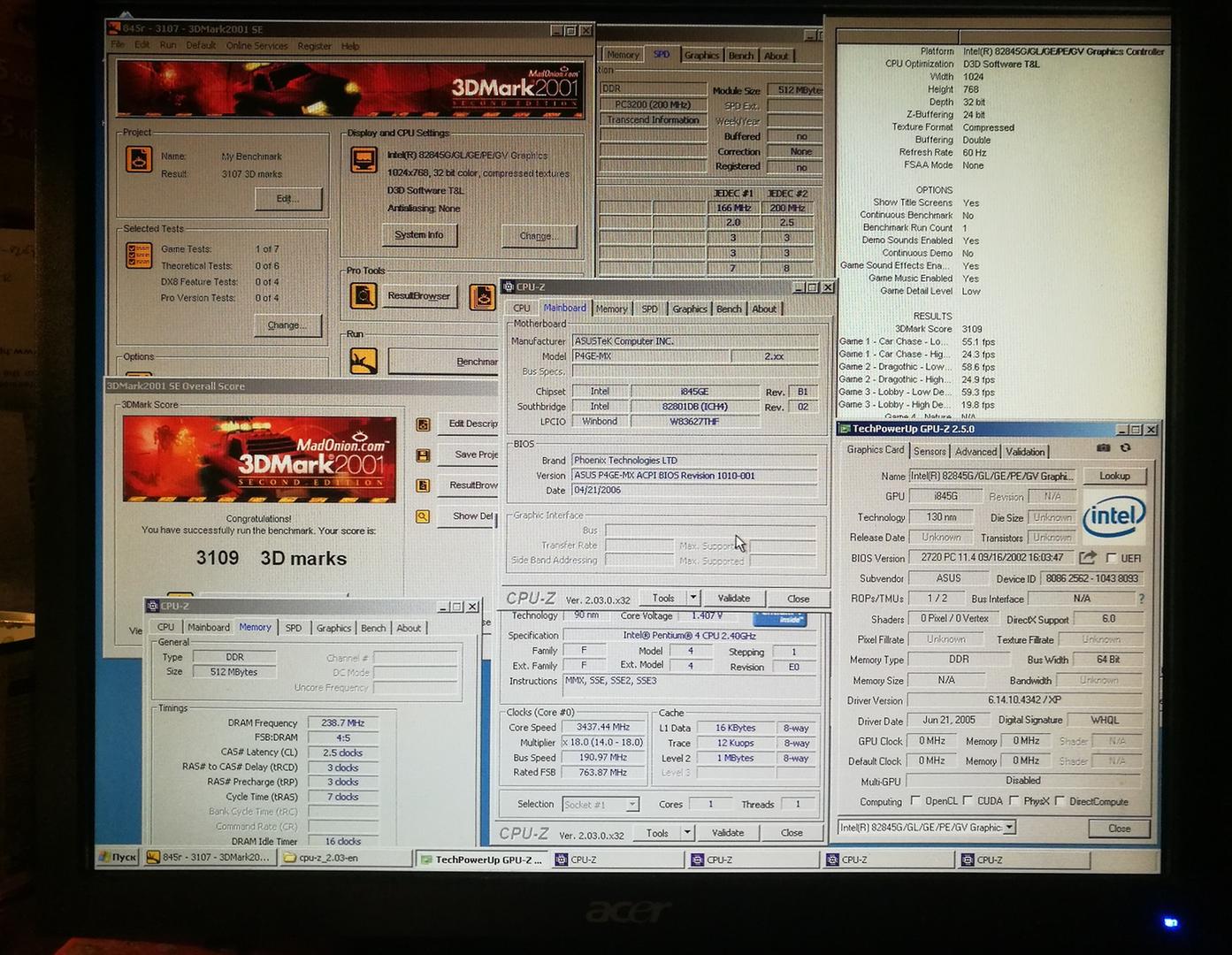Click the CAS# Latency value 2.5 clocks
Viewport: 1232px width, 955px height.
pyautogui.click(x=343, y=753)
